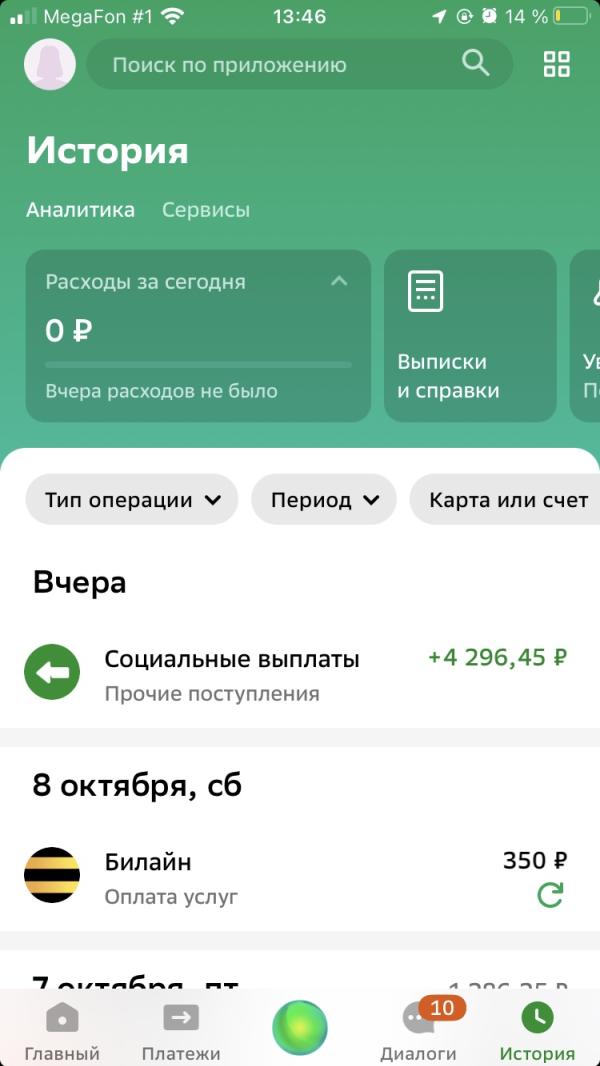This screenshot has width=600, height=1066.
Task: Tap the search magnifier icon
Action: pos(476,64)
